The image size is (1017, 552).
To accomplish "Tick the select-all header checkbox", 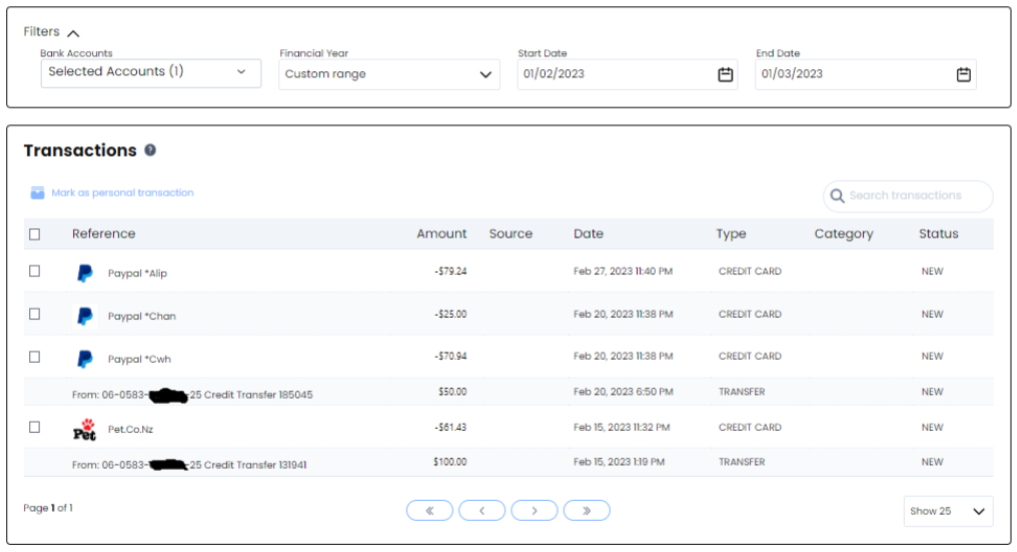I will coord(34,234).
